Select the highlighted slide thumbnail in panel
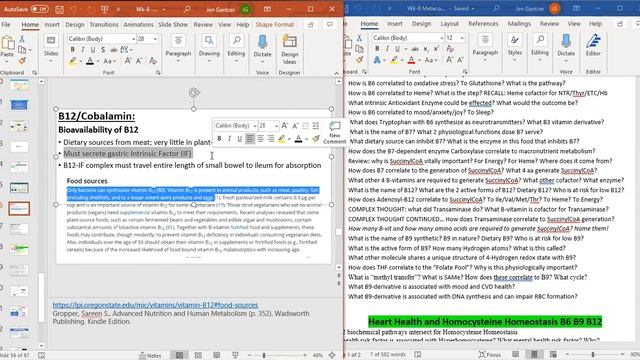640x360 pixels. 19,209
